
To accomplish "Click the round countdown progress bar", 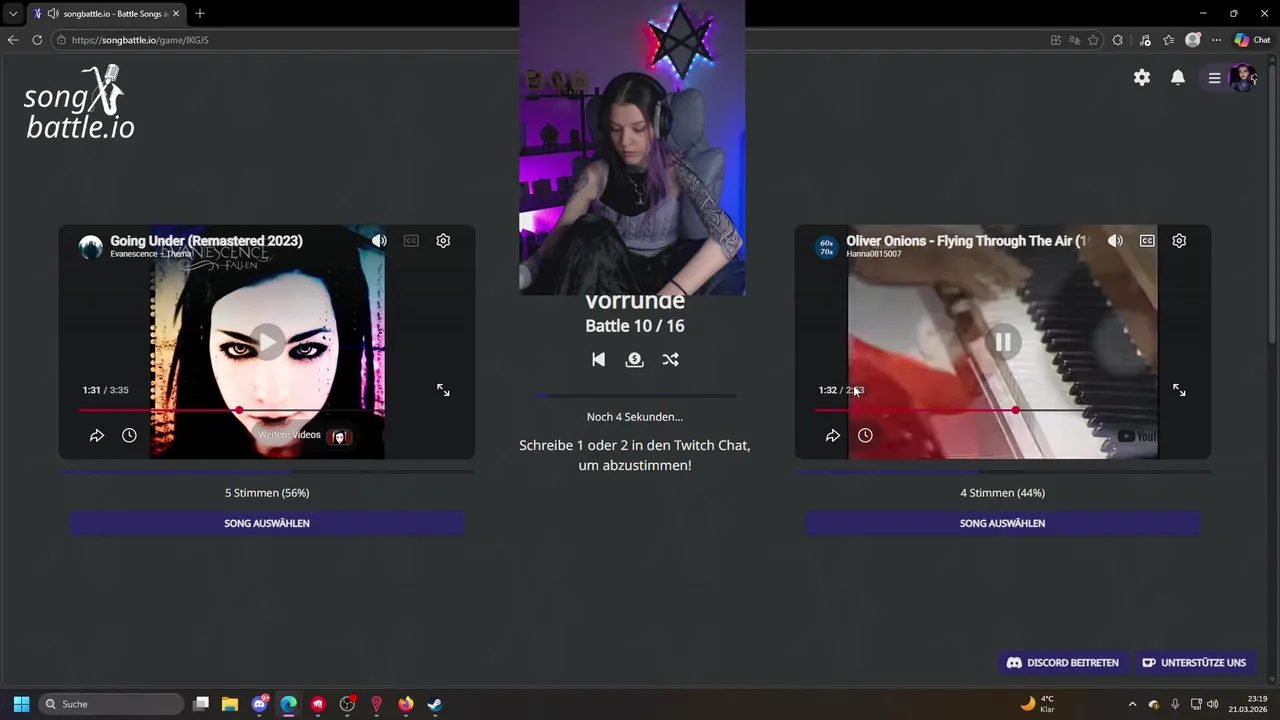I will [x=635, y=396].
